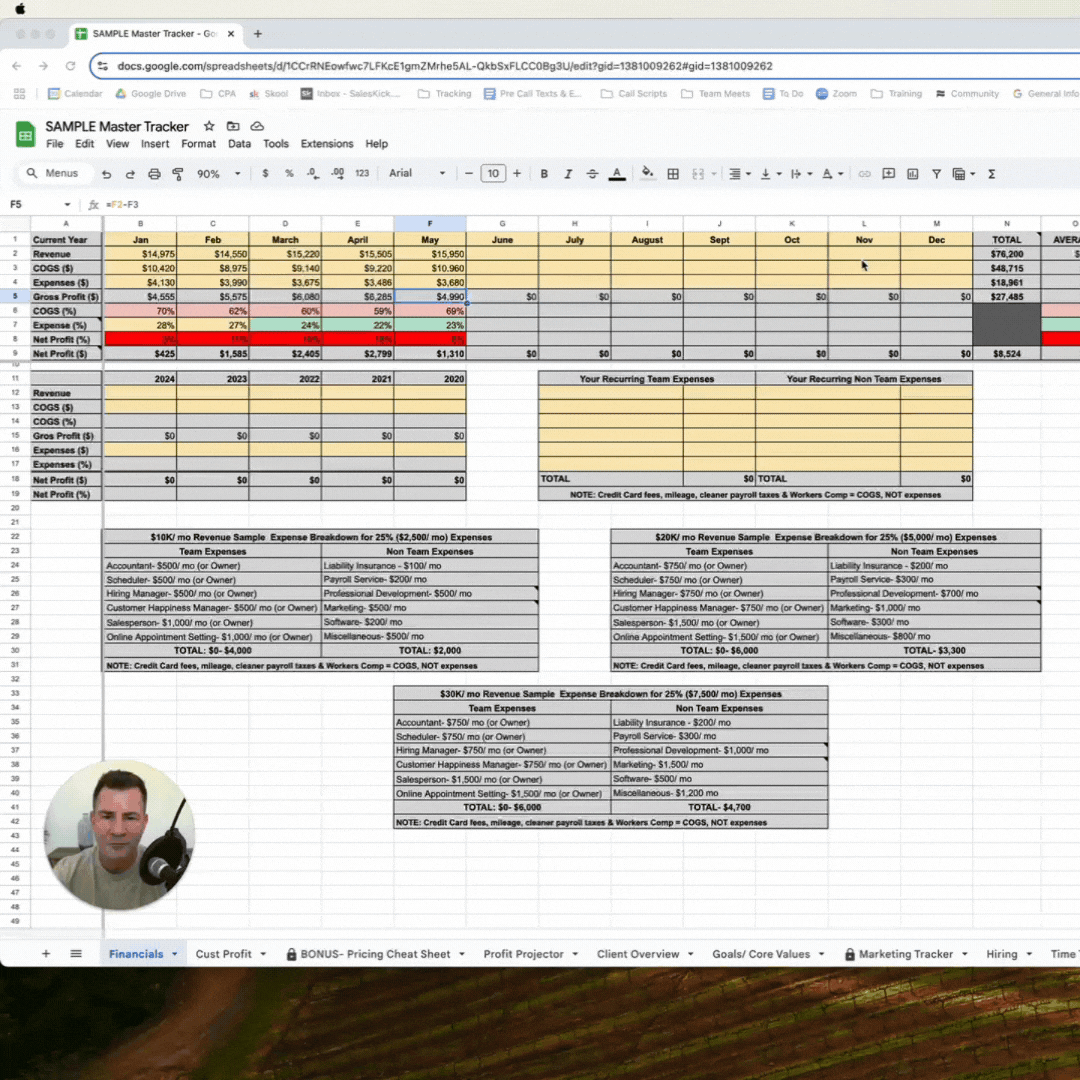The image size is (1080, 1080).
Task: Click the font size input field
Action: click(493, 174)
